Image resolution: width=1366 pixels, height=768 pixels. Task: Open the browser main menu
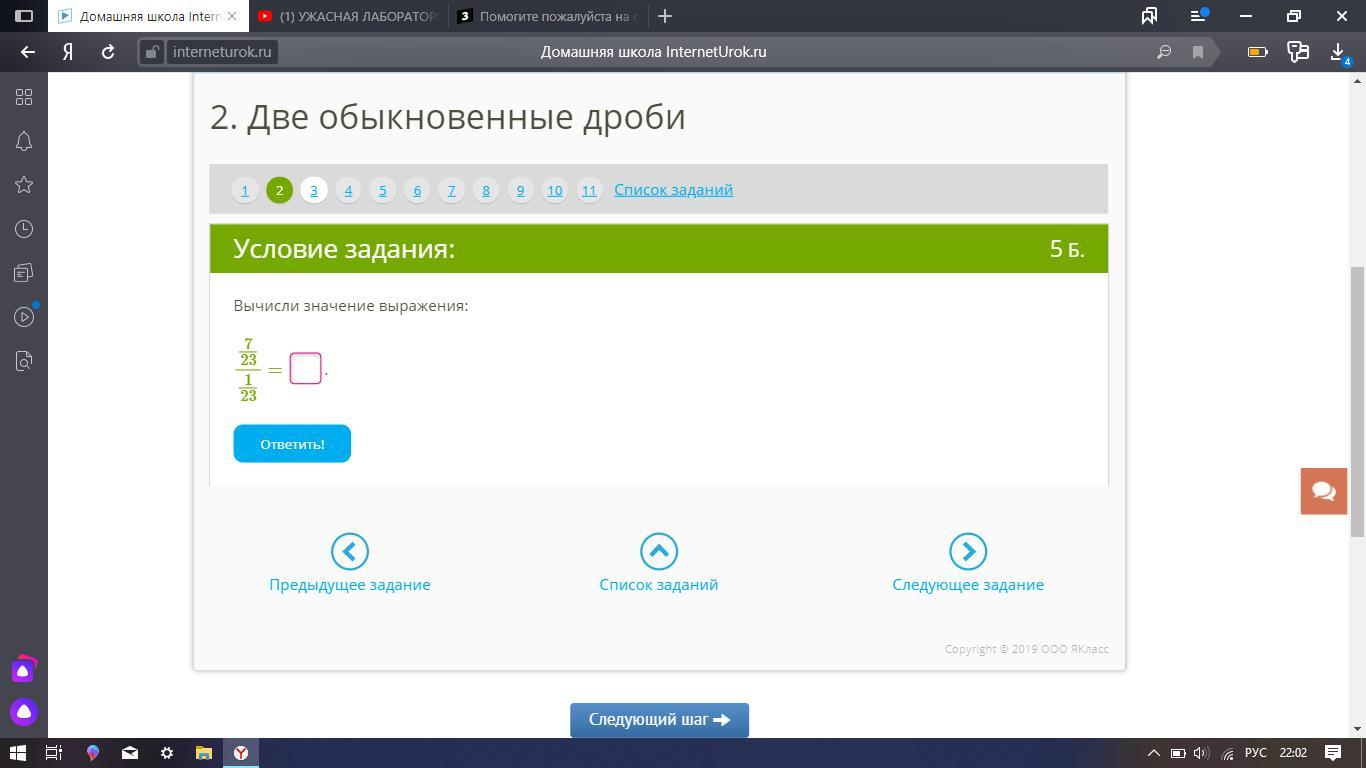pos(1198,16)
